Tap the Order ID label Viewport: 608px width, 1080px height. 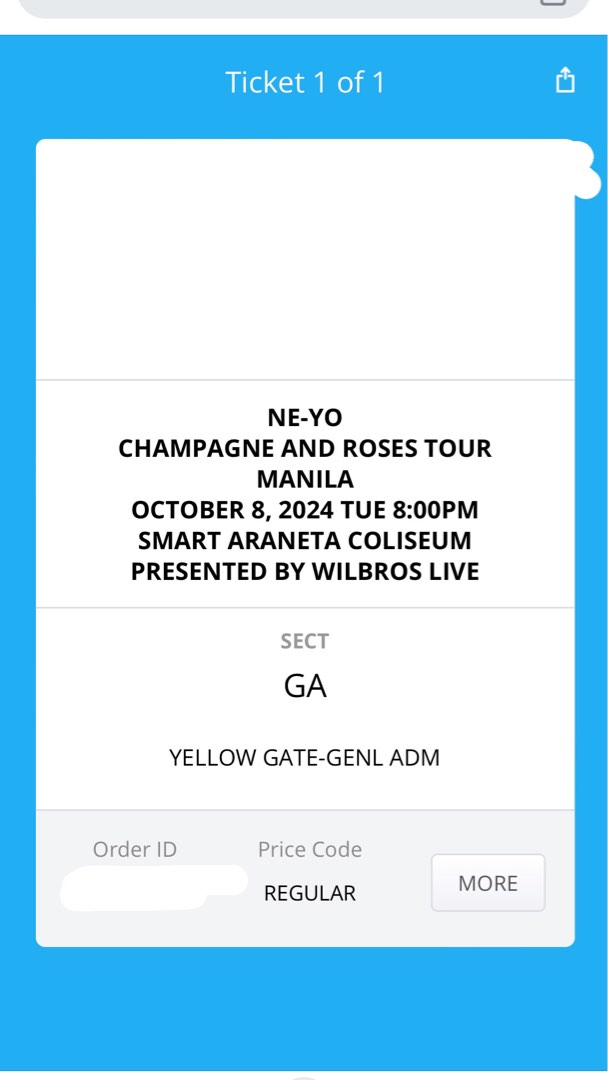(134, 848)
